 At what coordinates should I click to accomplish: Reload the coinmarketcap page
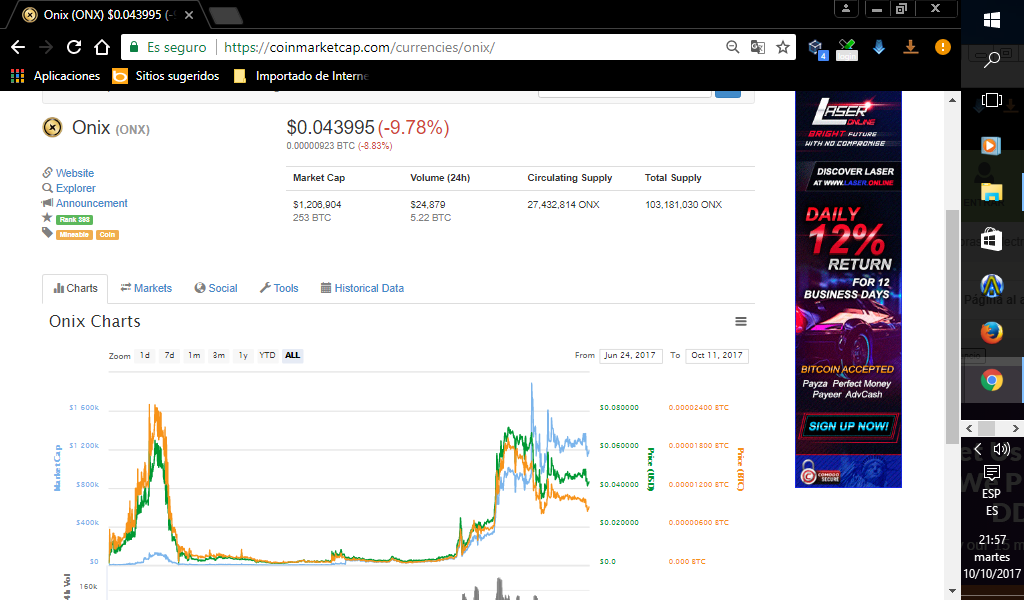click(x=74, y=47)
